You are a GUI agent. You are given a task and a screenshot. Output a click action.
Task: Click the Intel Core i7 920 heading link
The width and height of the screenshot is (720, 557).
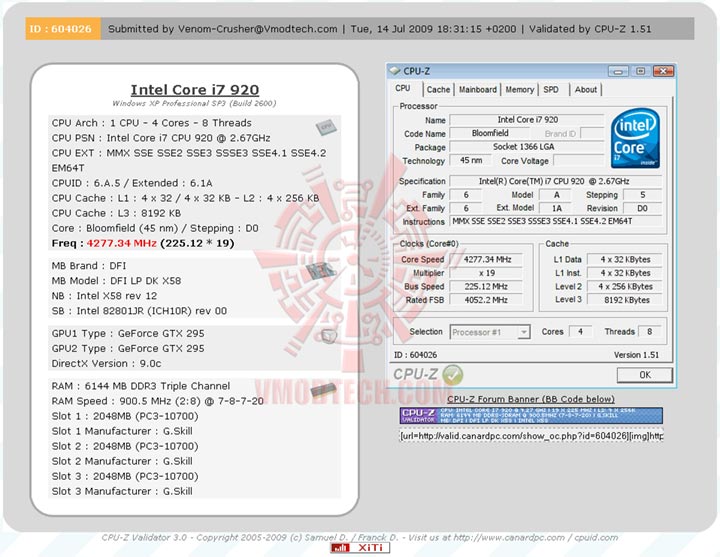[195, 90]
